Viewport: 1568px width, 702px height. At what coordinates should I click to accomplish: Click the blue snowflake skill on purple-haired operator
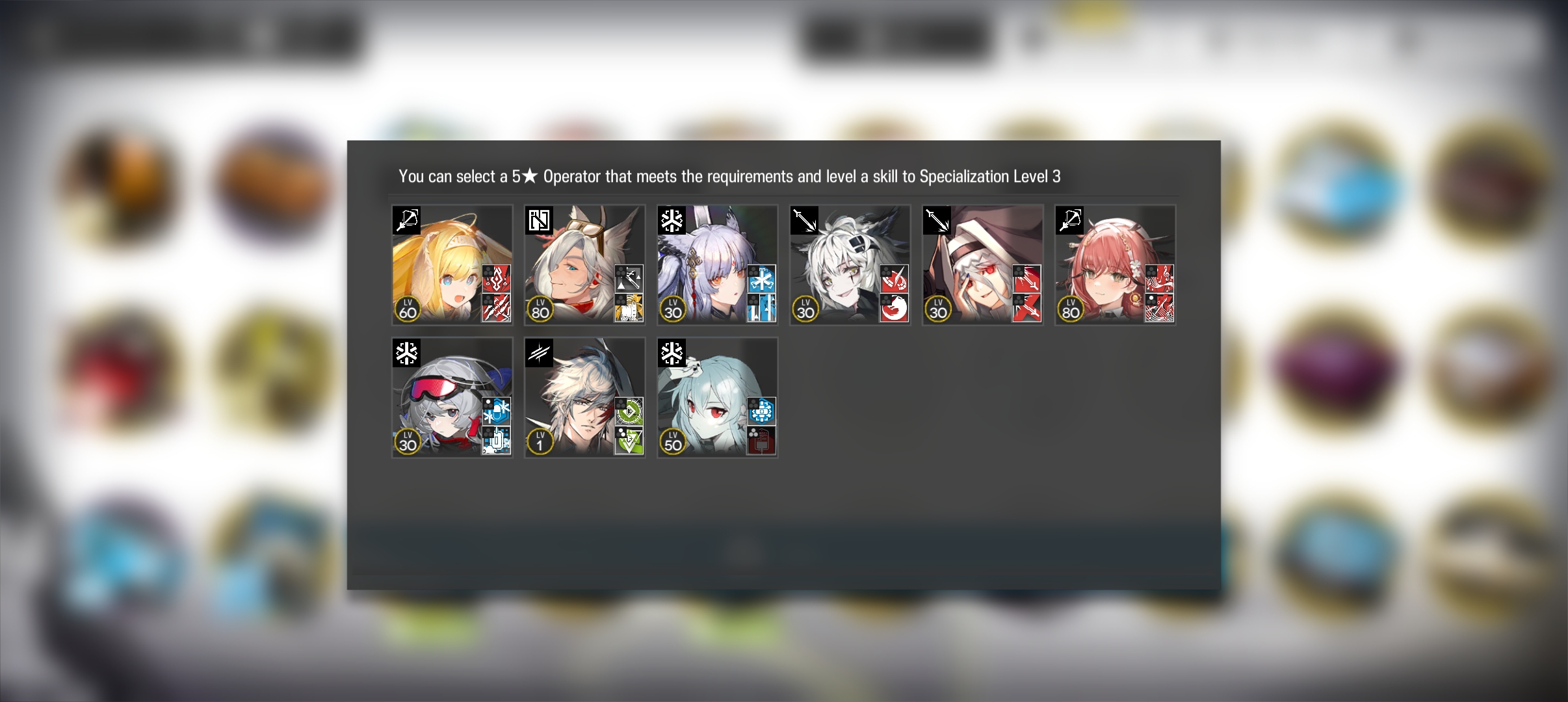coord(761,279)
